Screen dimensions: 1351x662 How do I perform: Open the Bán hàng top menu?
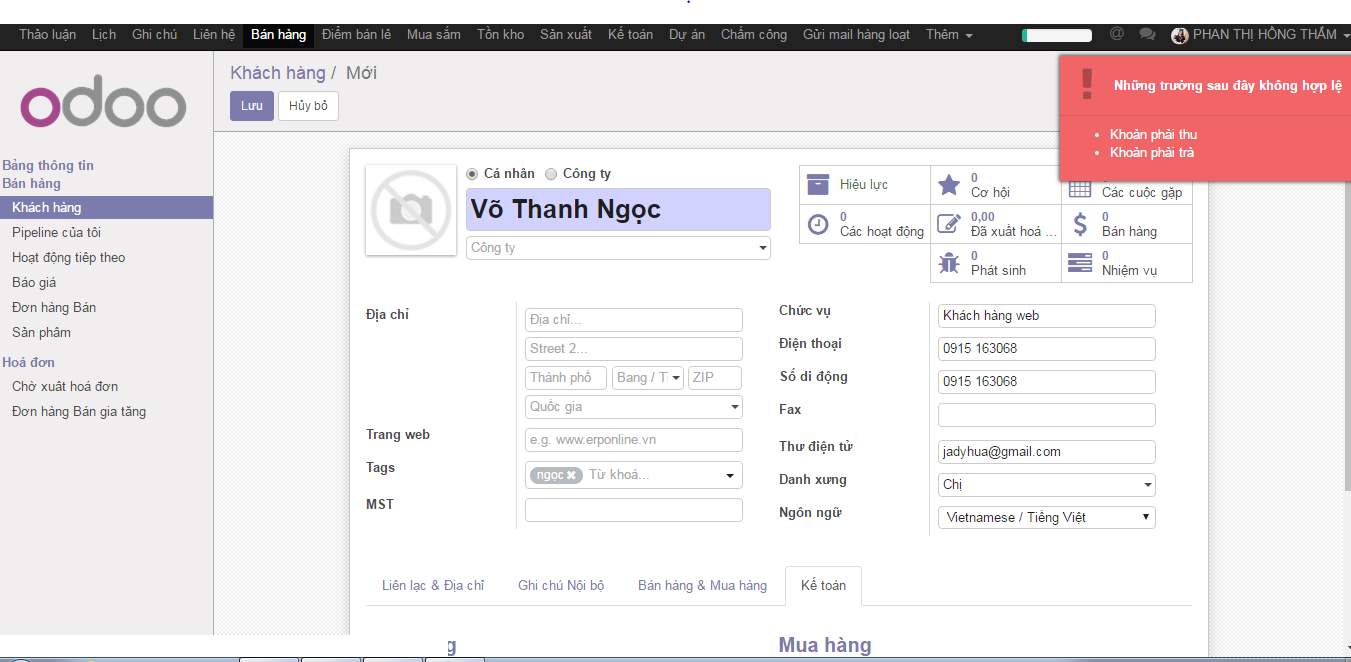[279, 35]
